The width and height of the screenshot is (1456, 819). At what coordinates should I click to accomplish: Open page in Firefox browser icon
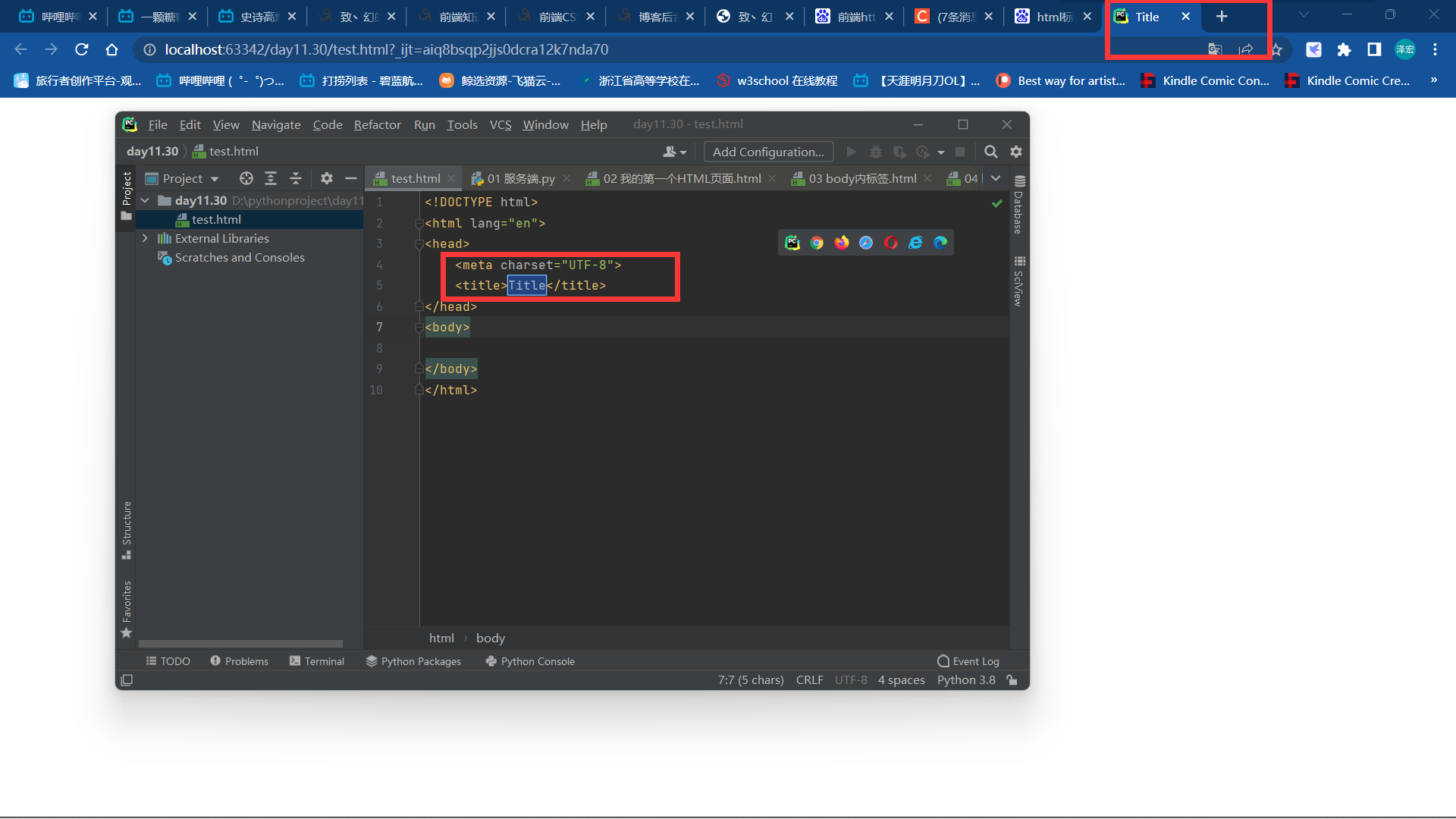point(842,243)
